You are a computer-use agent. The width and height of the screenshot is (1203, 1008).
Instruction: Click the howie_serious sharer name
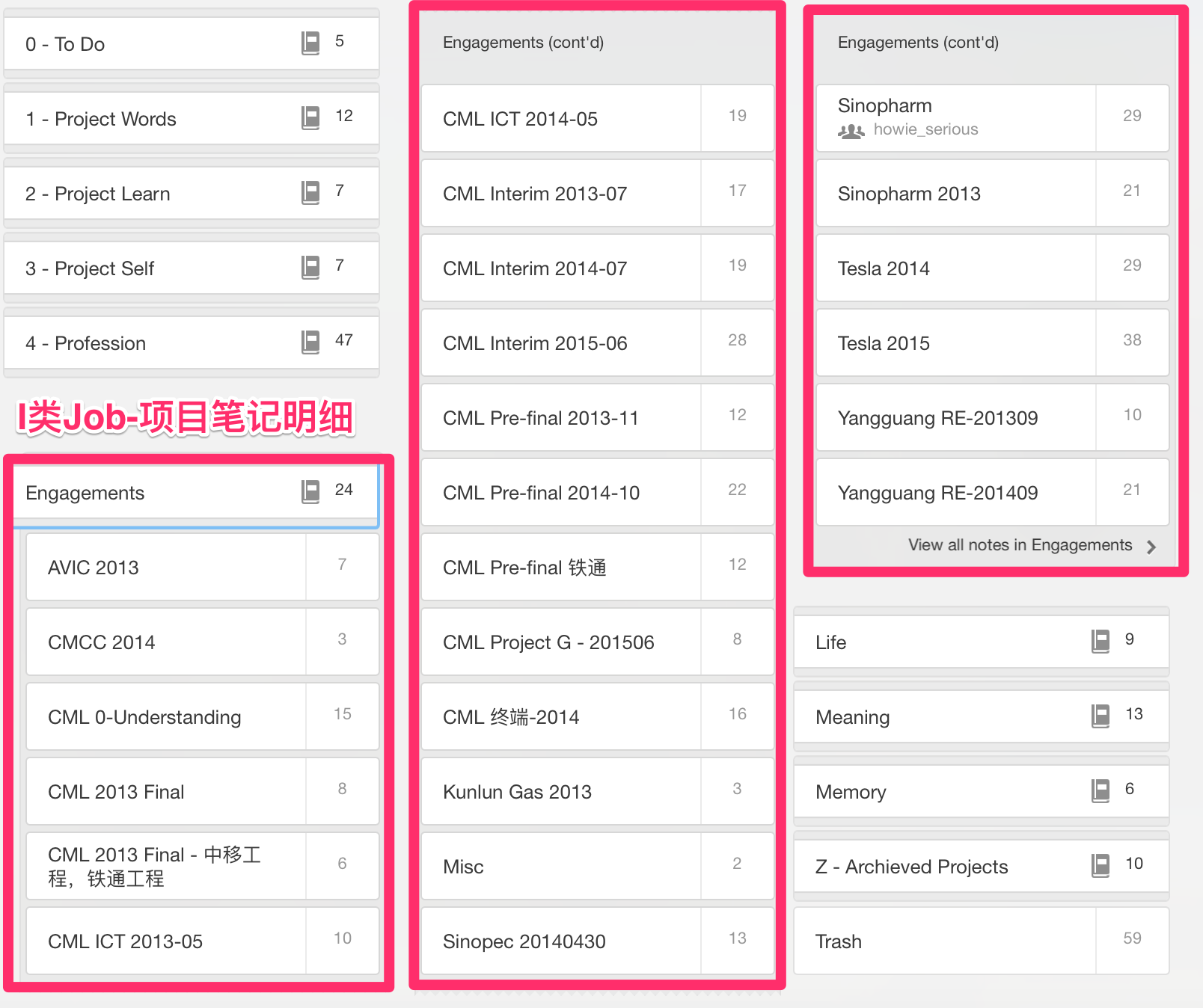(925, 129)
